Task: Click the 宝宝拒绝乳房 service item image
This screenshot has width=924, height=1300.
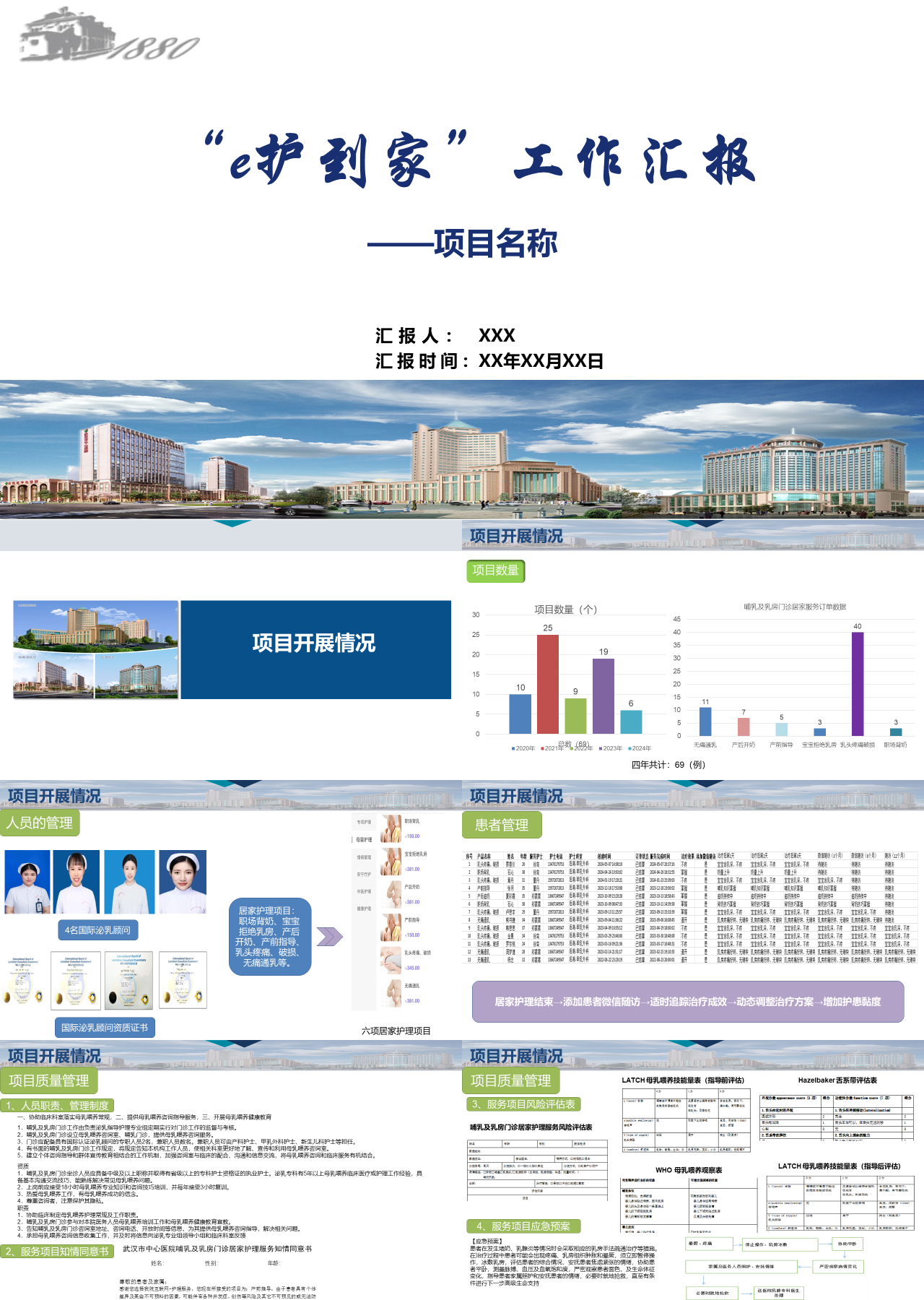Action: coord(391,862)
